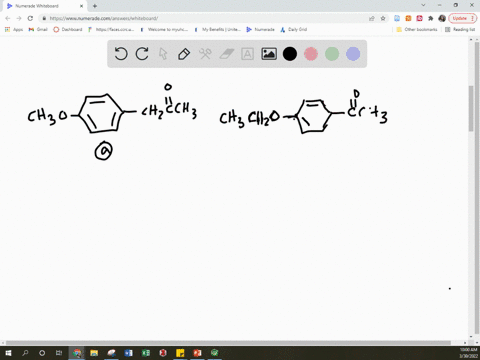Click the vertical scrollbar thumb
Viewport: 480px width, 360px height.
(471, 108)
